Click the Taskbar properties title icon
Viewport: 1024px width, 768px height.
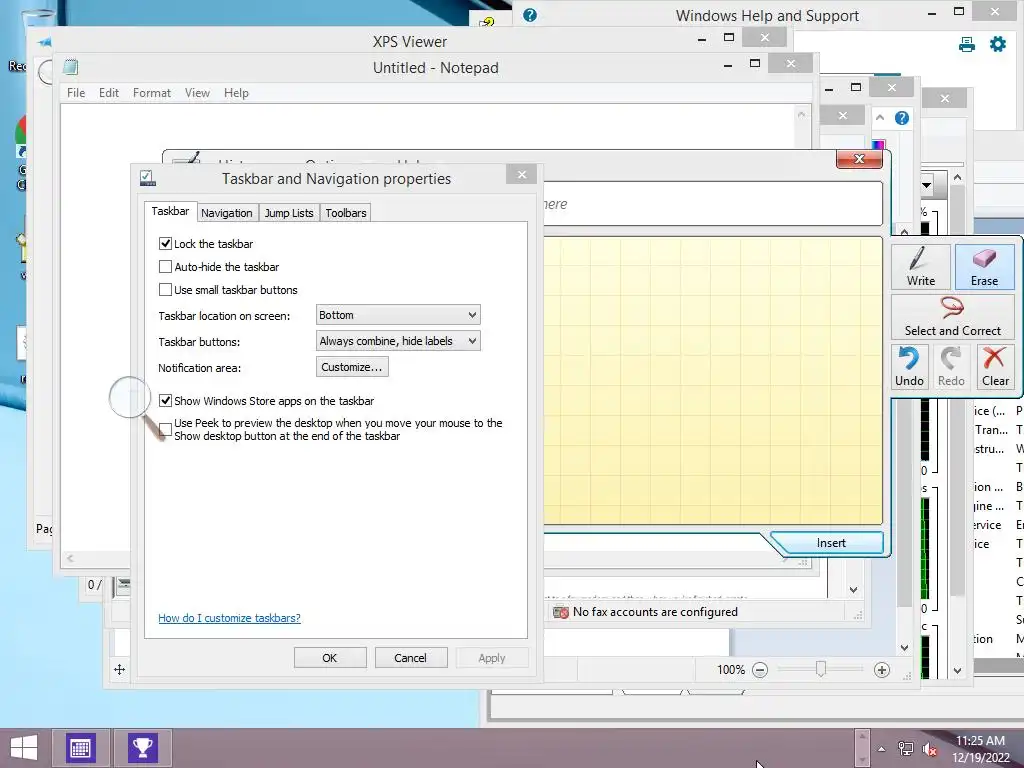pyautogui.click(x=148, y=178)
